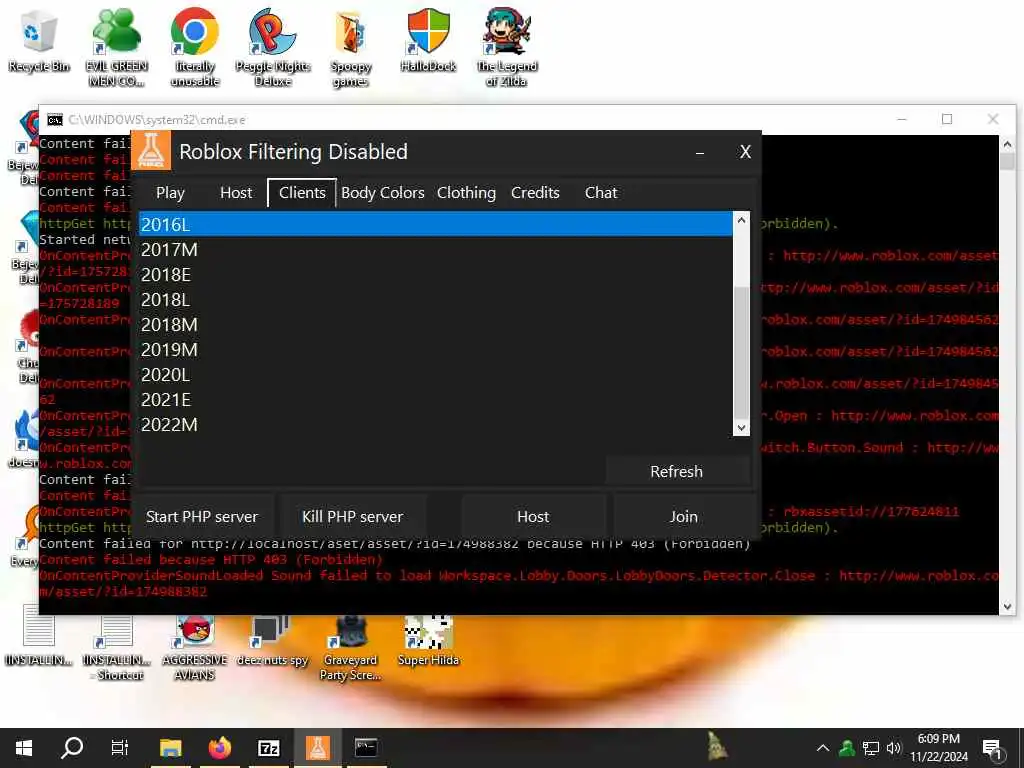1024x768 pixels.
Task: Select client 2018M in the list
Action: coord(435,325)
